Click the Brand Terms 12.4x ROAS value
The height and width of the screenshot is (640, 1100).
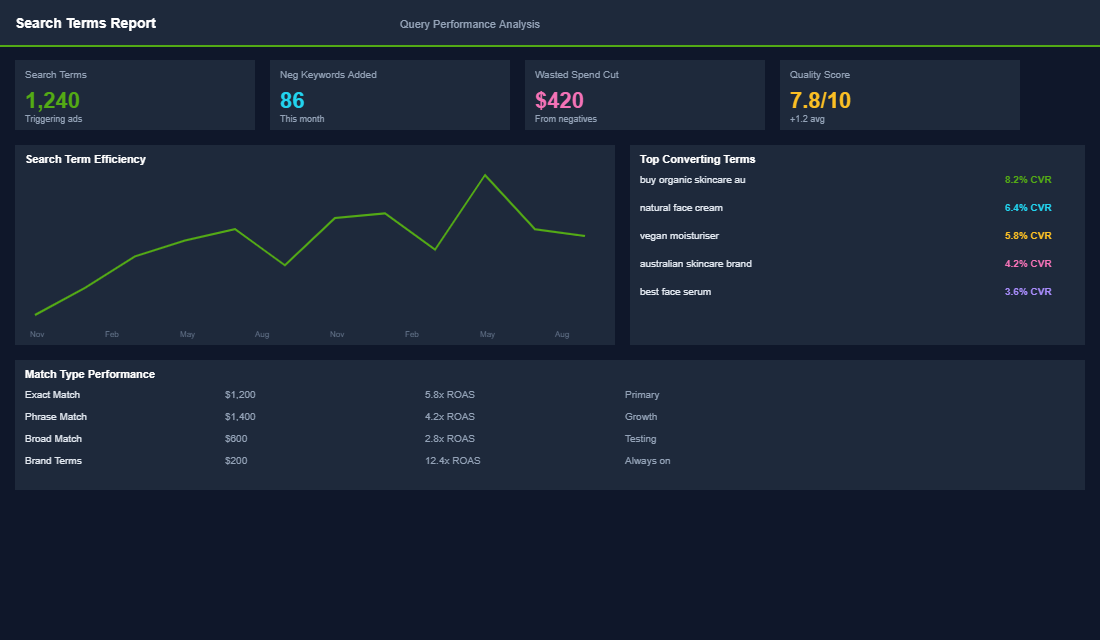tap(453, 460)
